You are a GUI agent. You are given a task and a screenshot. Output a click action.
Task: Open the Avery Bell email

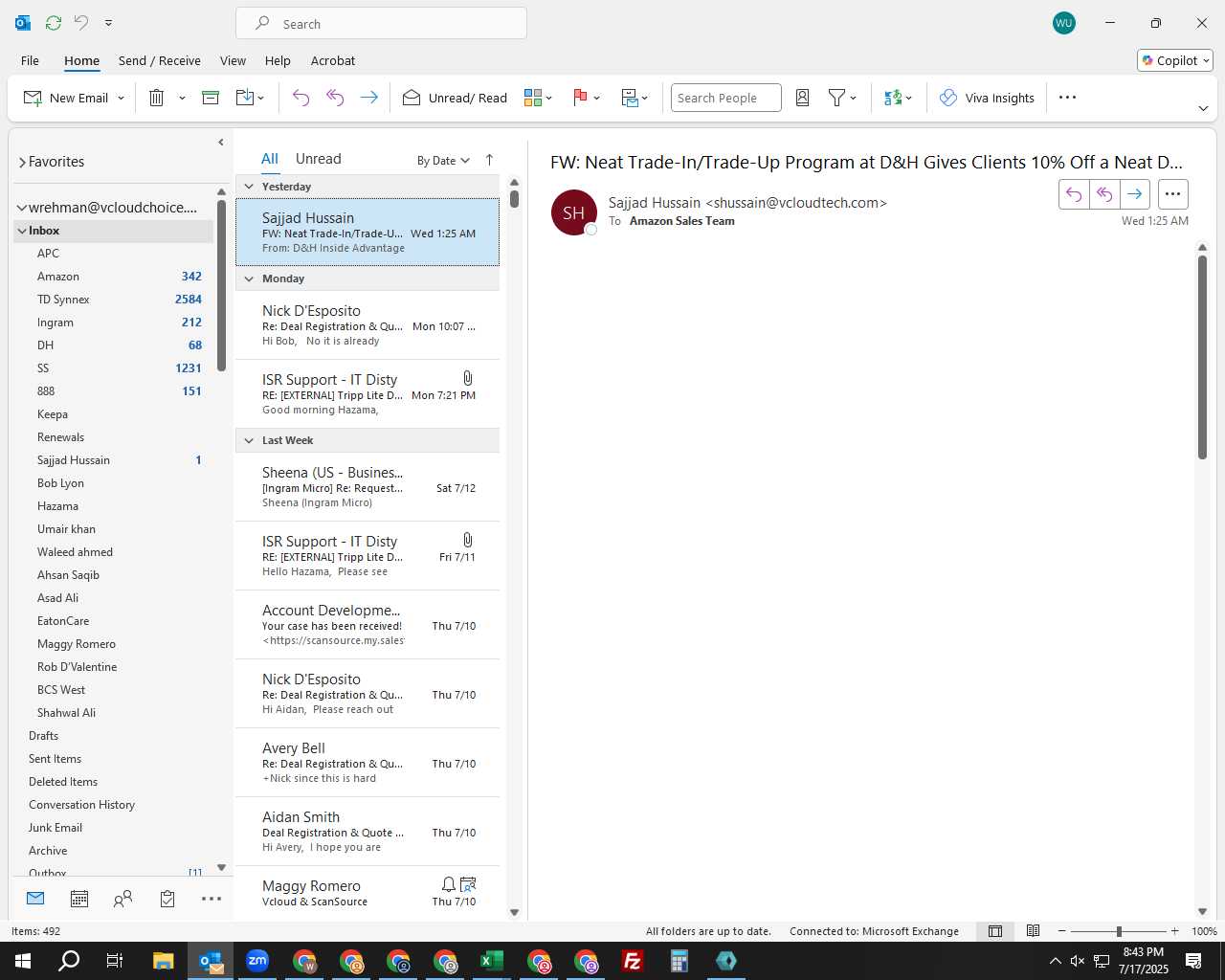(x=367, y=763)
